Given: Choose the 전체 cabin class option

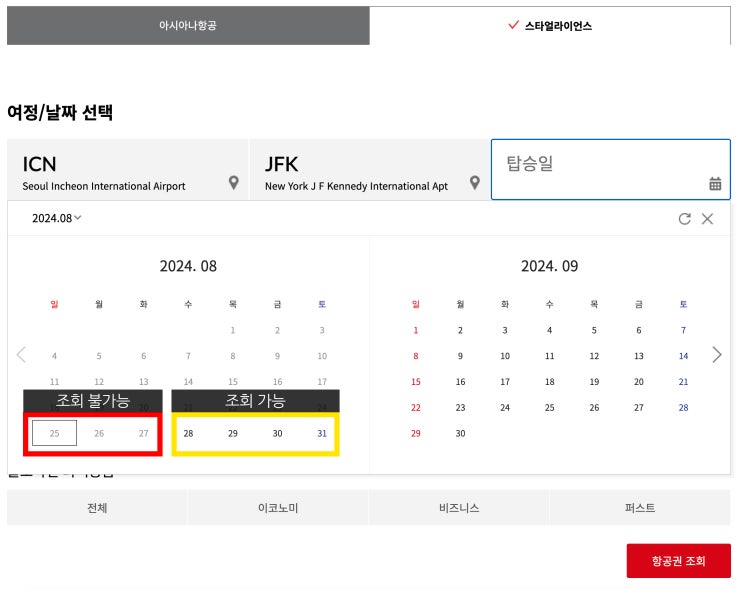Looking at the screenshot, I should (x=97, y=508).
